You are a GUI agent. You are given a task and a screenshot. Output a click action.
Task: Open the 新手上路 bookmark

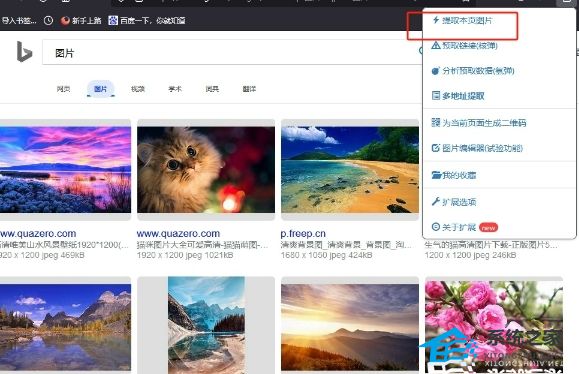(86, 20)
